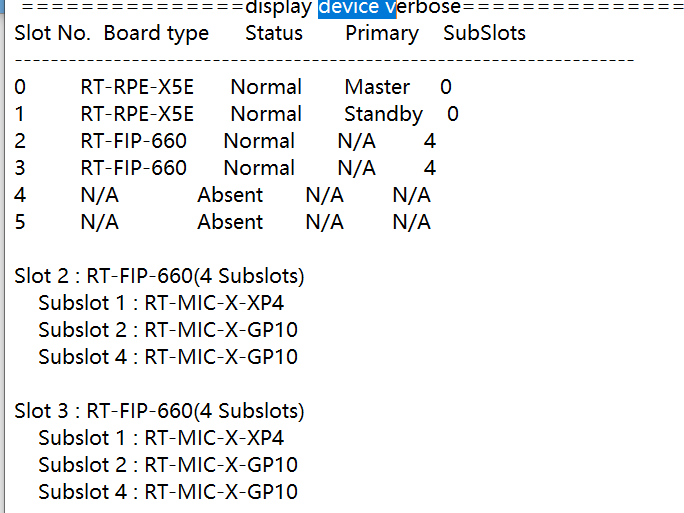
Task: Click RT-FIP-660 in the slot 2 table row
Action: (x=133, y=141)
